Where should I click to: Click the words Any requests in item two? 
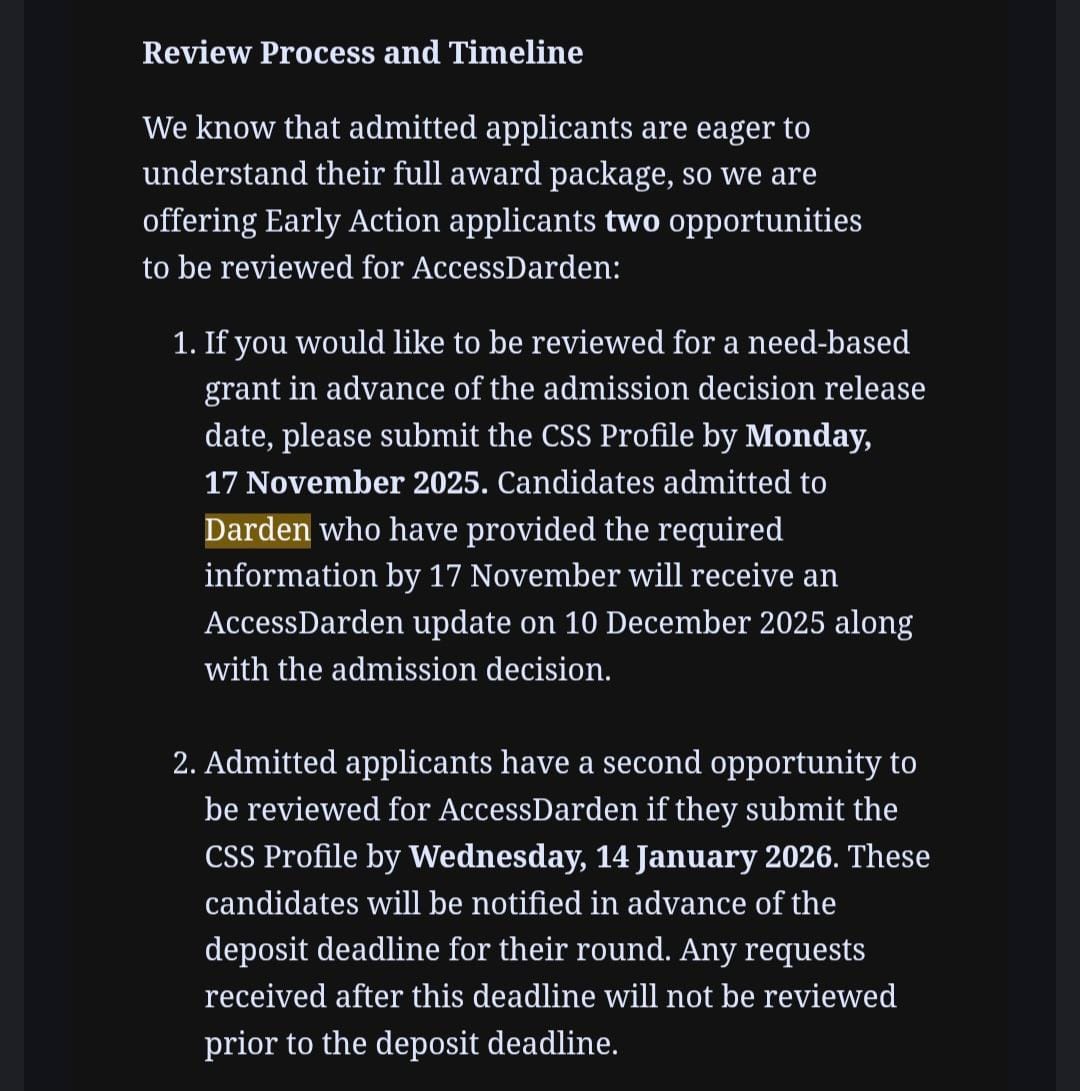(x=772, y=950)
